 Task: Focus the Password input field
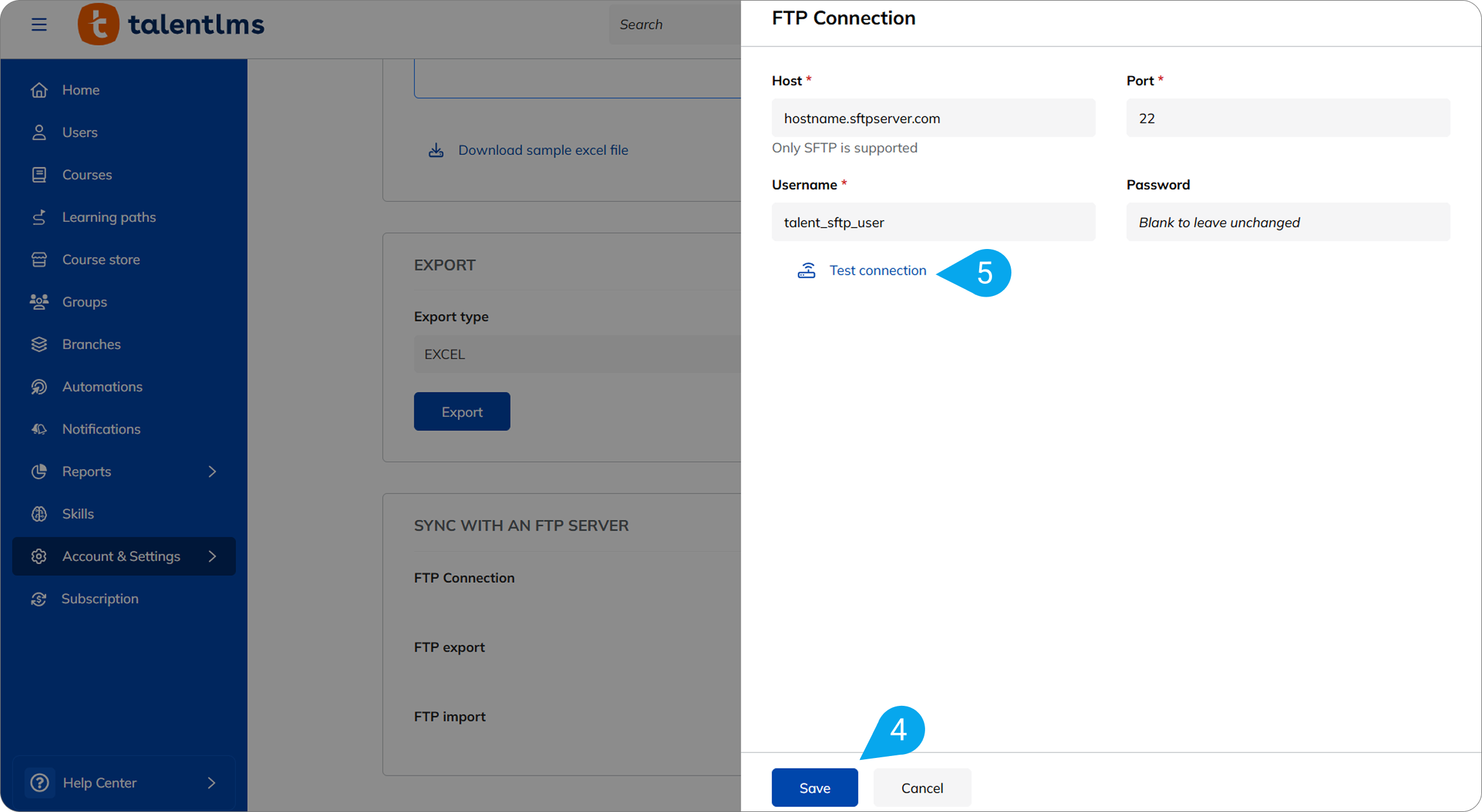click(1288, 223)
